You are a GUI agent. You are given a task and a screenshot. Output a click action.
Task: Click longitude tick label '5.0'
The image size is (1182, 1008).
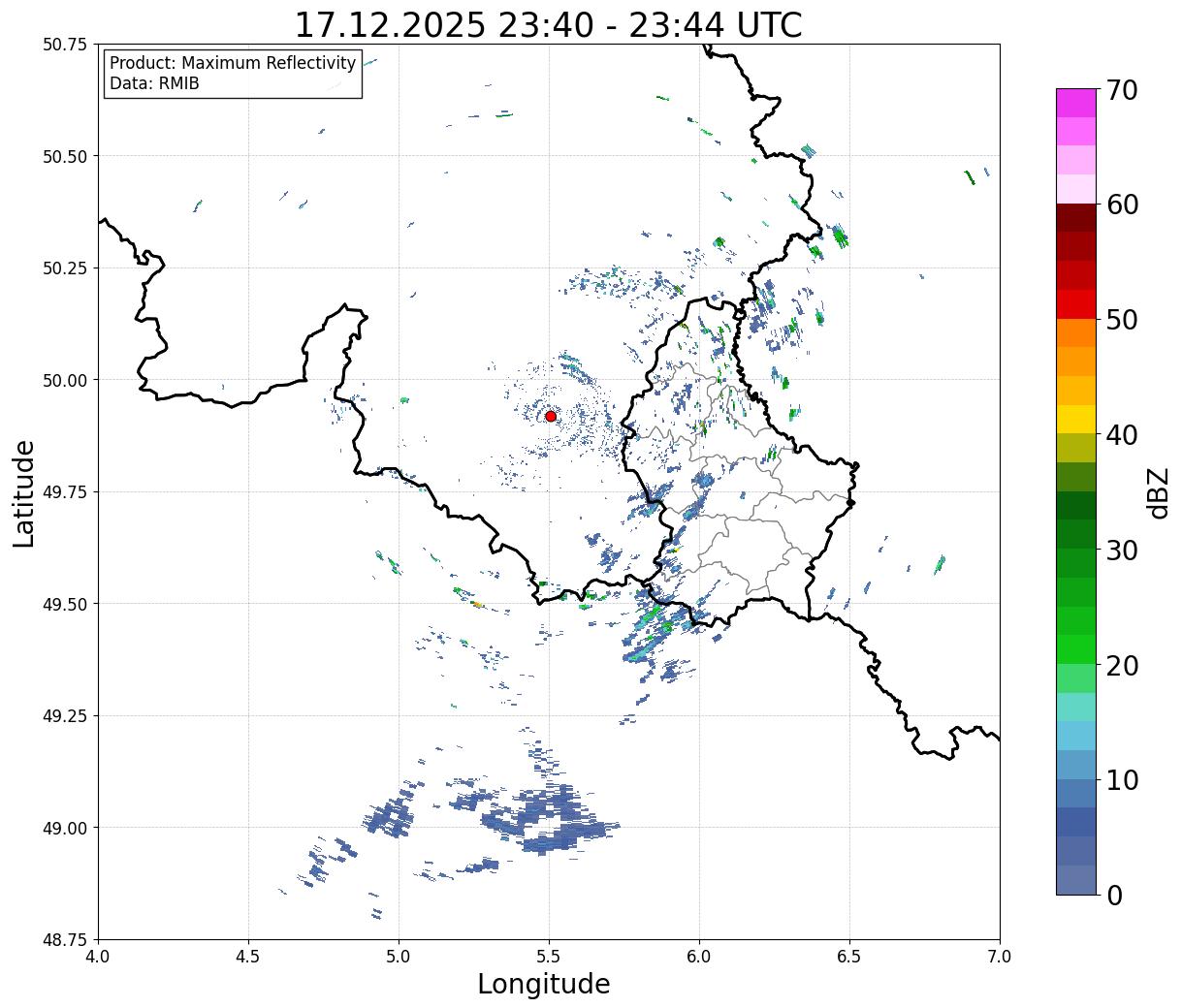coord(399,957)
